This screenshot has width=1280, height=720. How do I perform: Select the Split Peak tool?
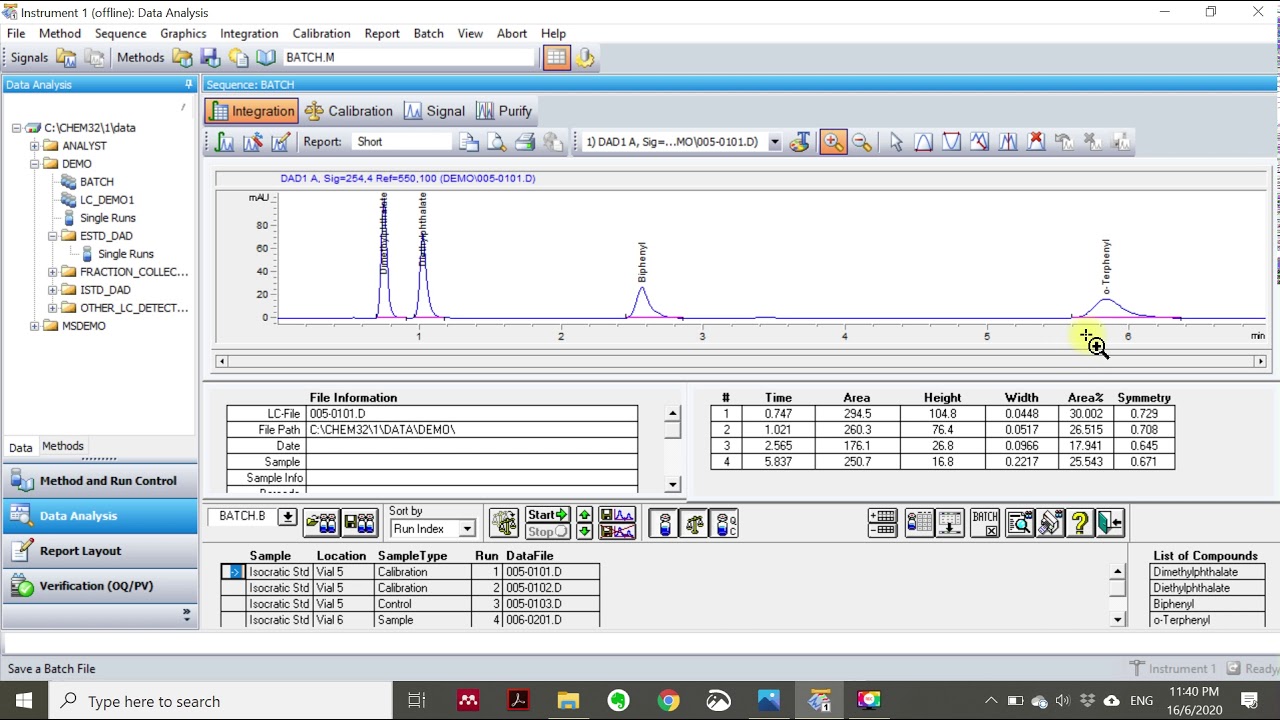[1008, 142]
